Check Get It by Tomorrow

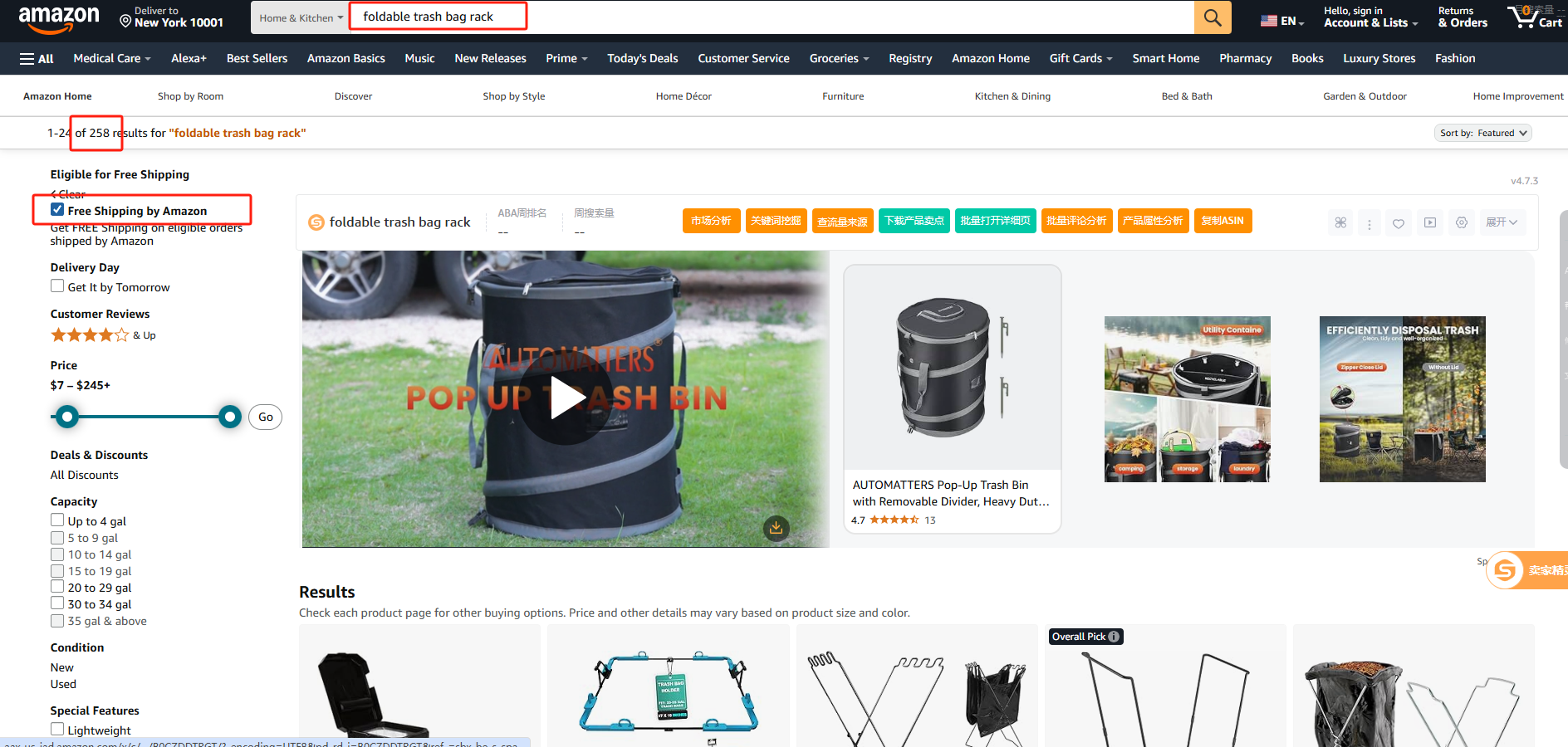click(57, 286)
